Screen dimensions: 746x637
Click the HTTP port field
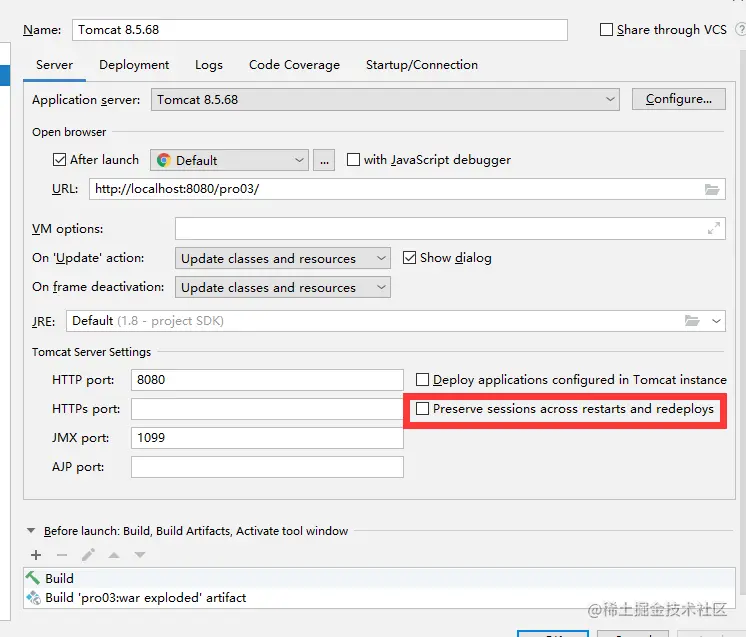pos(267,380)
